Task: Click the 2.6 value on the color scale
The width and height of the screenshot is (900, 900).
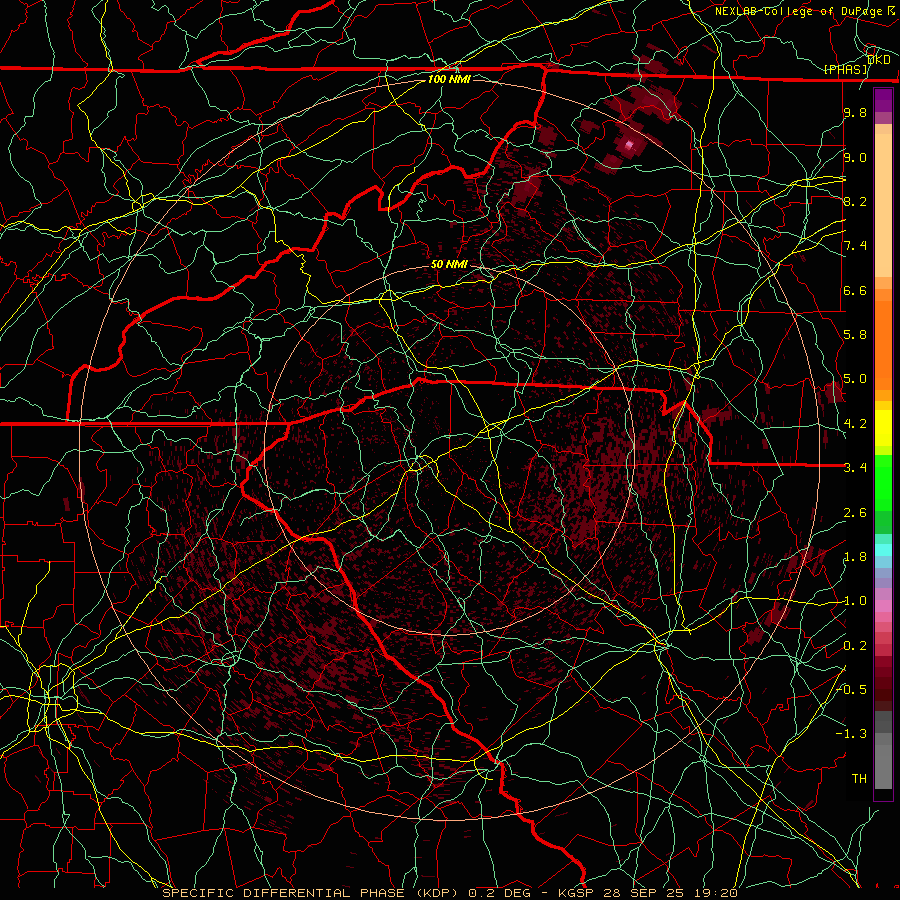Action: [855, 513]
